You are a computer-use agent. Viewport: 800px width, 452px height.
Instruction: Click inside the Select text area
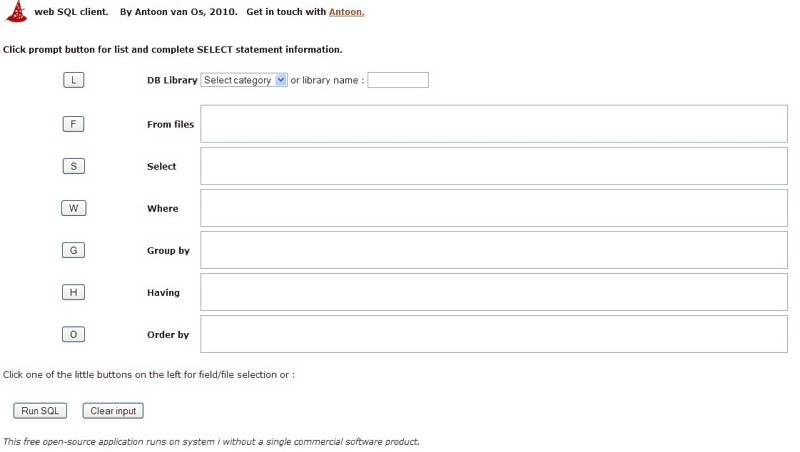[494, 166]
